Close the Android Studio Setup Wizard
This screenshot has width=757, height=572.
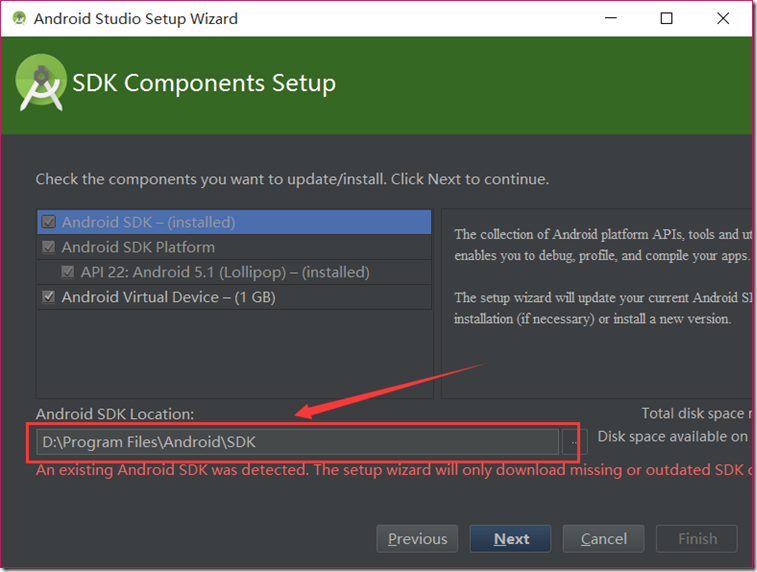(723, 18)
